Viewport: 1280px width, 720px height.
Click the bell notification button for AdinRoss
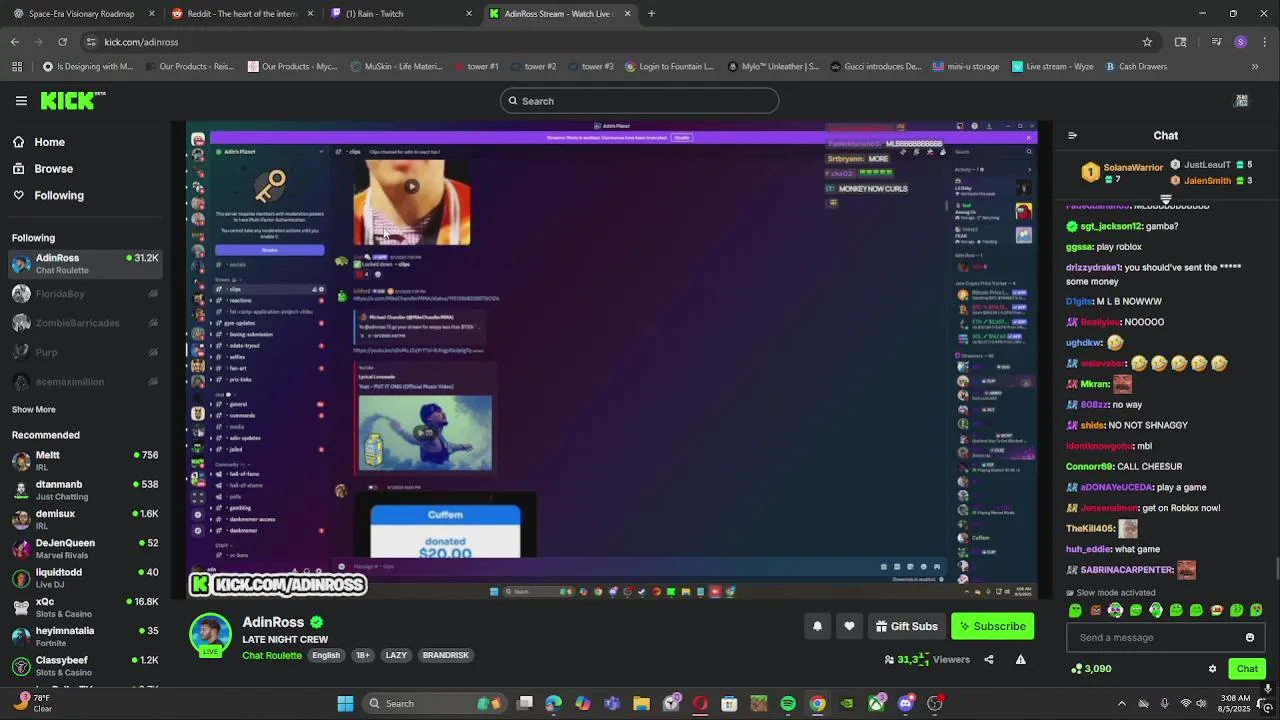coord(817,627)
